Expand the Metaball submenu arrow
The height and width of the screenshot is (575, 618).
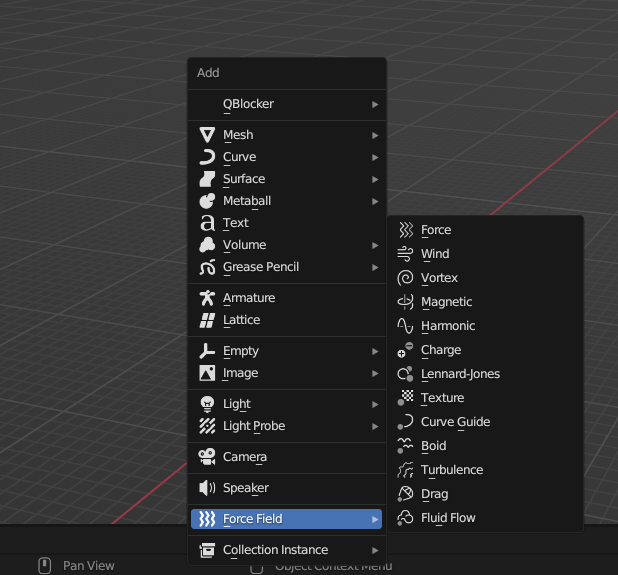point(375,201)
